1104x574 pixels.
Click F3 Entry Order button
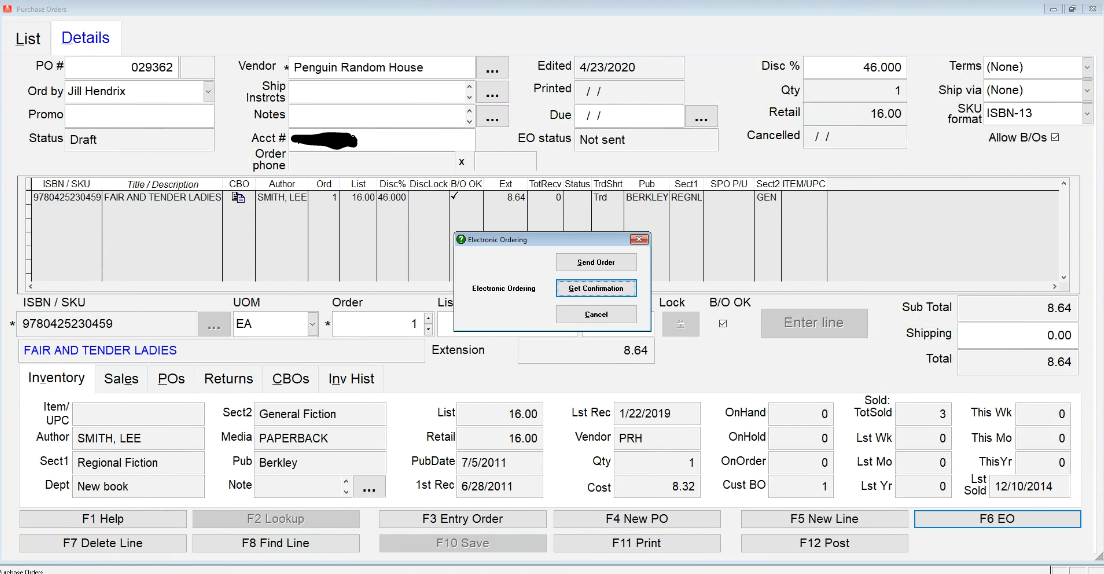[x=463, y=519]
